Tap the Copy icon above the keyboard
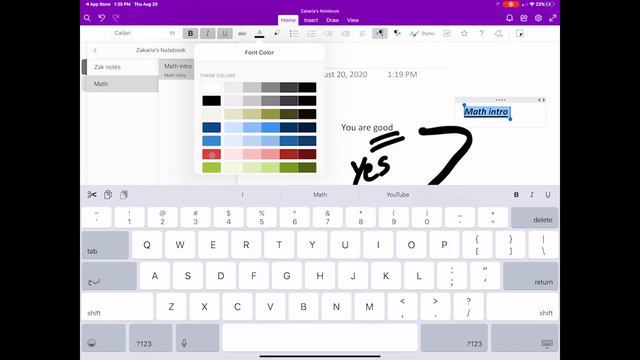Viewport: 640px width, 360px height. (108, 195)
